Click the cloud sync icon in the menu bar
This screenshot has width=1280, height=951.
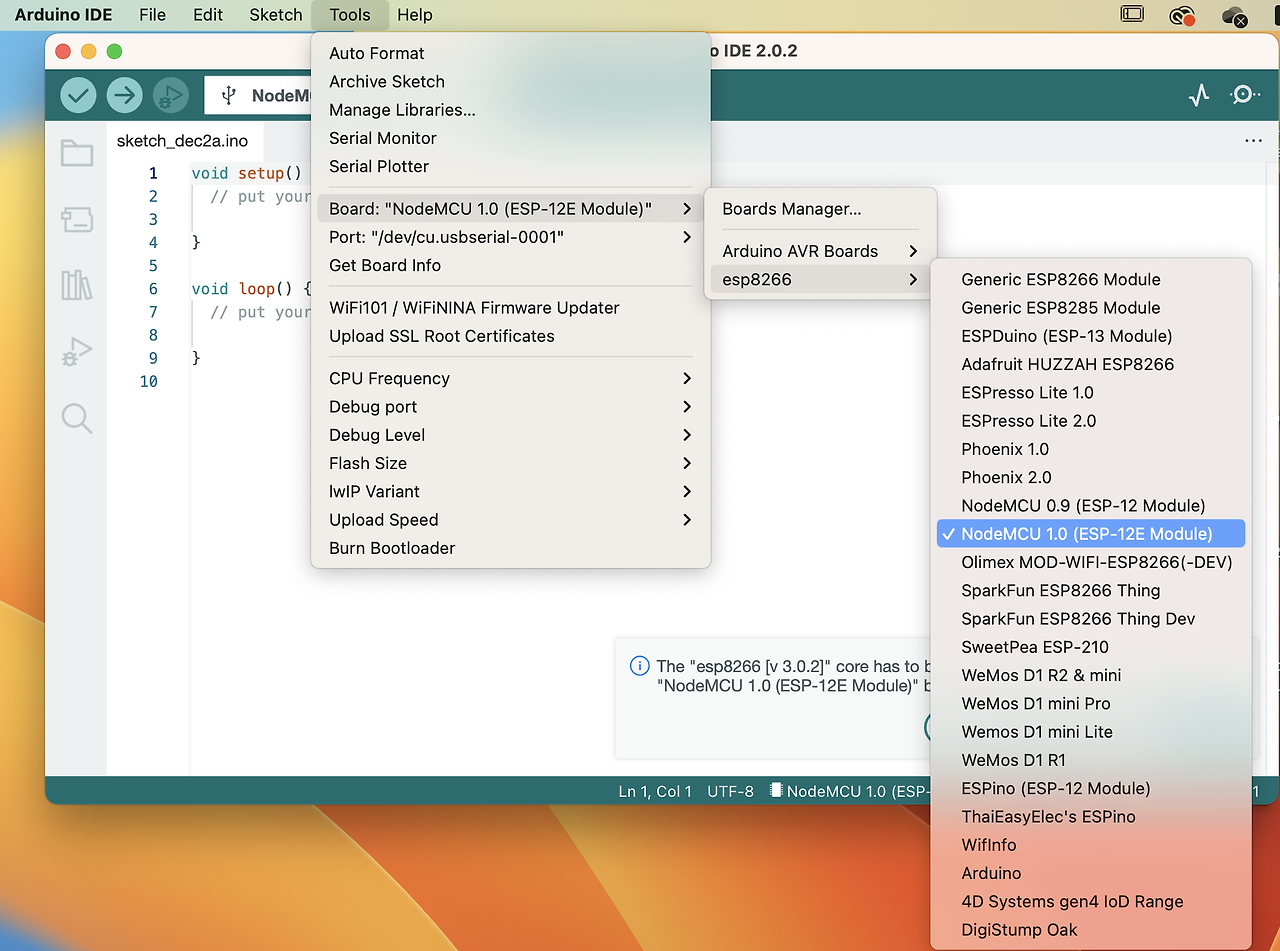(x=1235, y=16)
